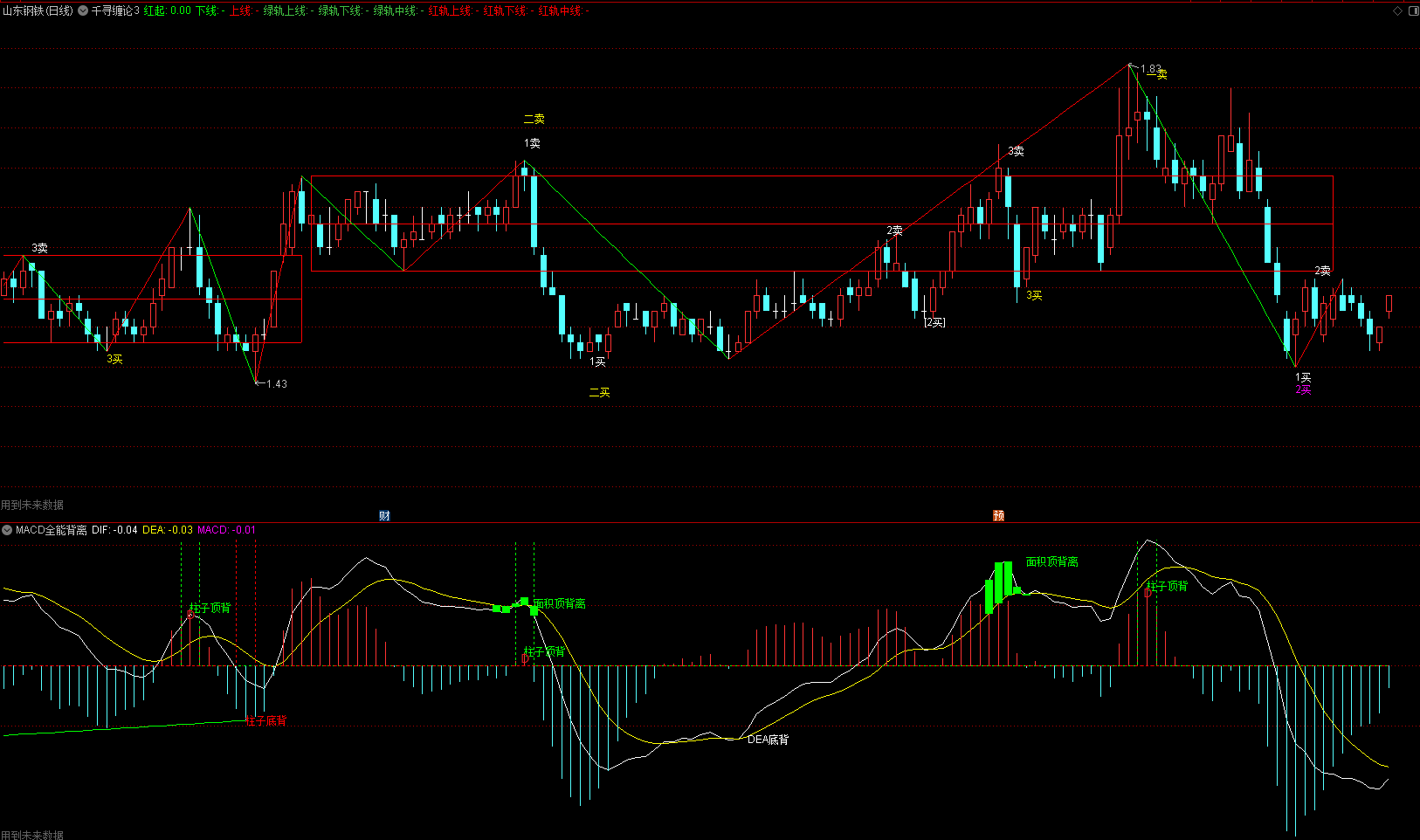
Task: Click the orange 预 forecast event marker
Action: tap(998, 516)
